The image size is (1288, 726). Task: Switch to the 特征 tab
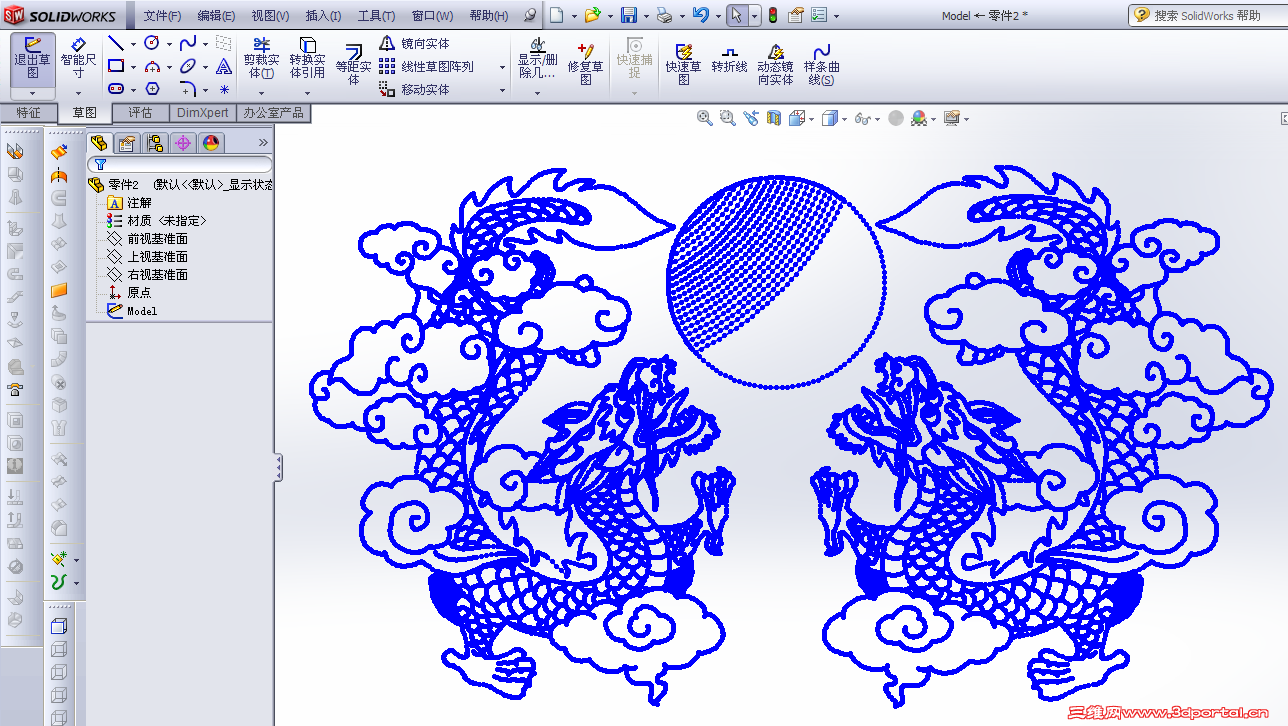[x=28, y=113]
